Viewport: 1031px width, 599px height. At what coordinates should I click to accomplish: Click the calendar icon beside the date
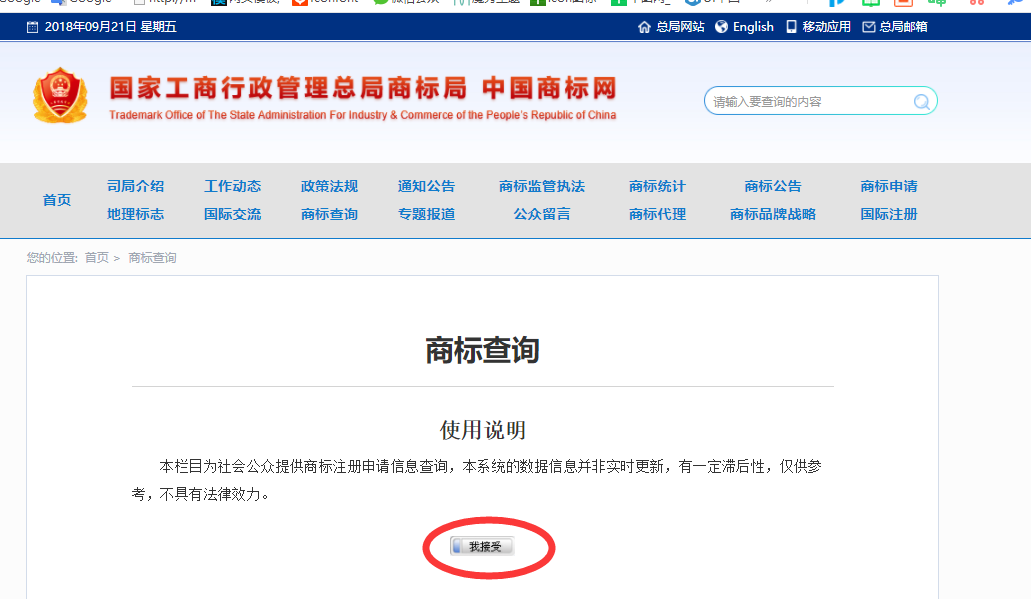click(x=32, y=27)
